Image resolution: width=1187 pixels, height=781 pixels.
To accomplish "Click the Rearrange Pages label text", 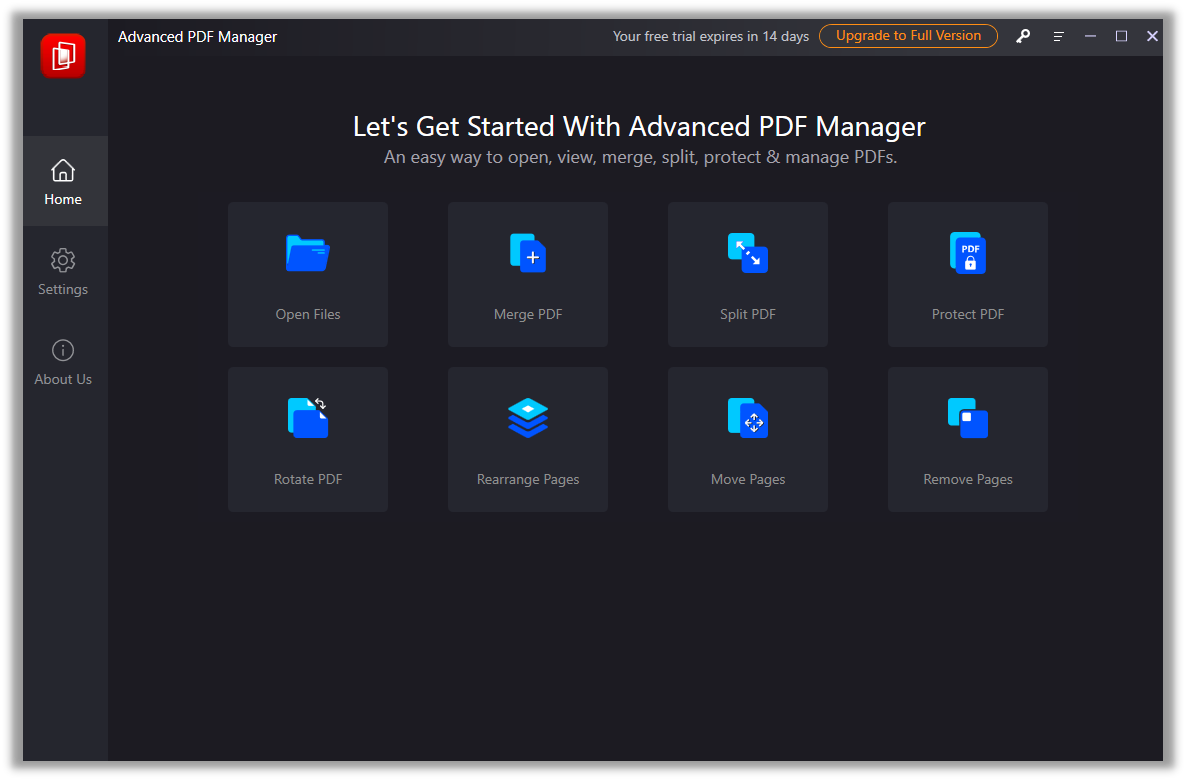I will point(528,479).
